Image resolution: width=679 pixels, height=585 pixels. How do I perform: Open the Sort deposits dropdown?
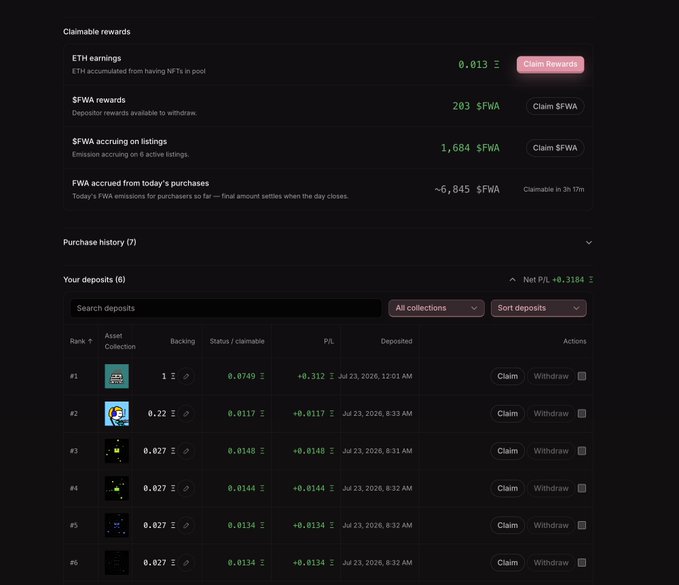[x=538, y=308]
